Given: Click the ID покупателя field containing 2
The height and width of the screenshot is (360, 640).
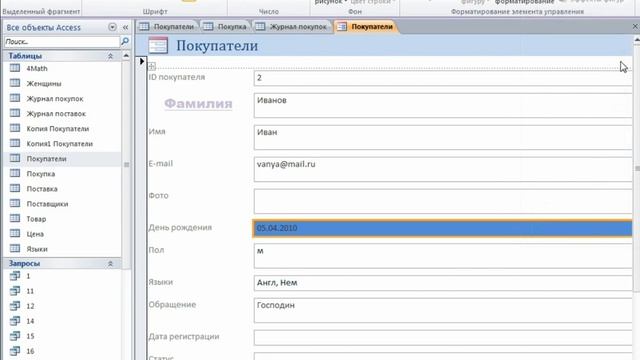Looking at the screenshot, I should [x=443, y=78].
